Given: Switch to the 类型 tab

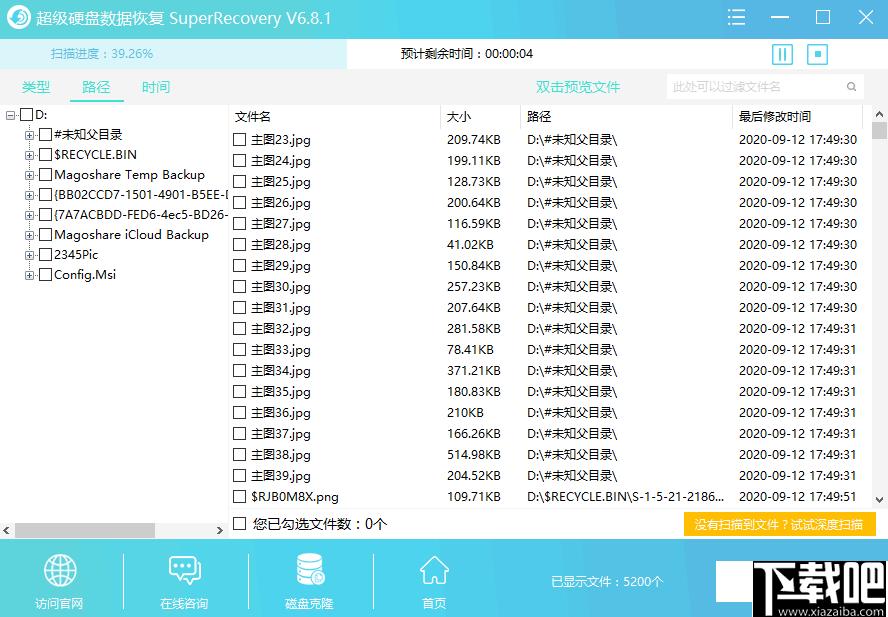Looking at the screenshot, I should [x=36, y=88].
